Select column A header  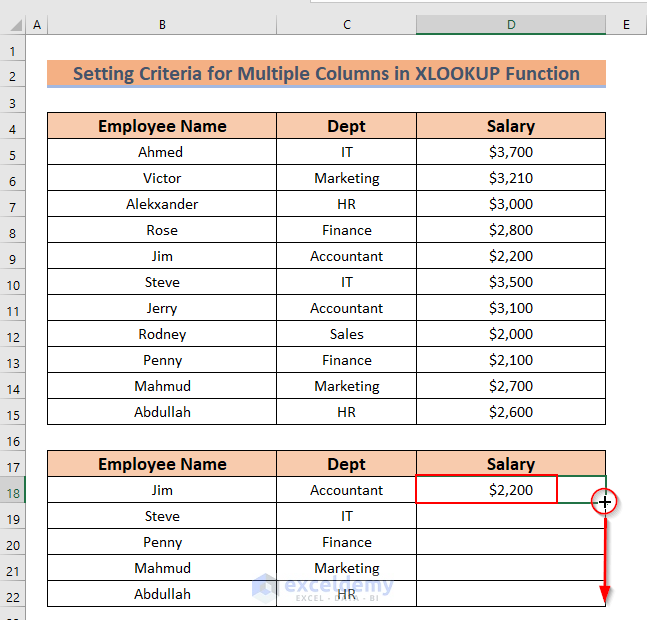(x=37, y=25)
